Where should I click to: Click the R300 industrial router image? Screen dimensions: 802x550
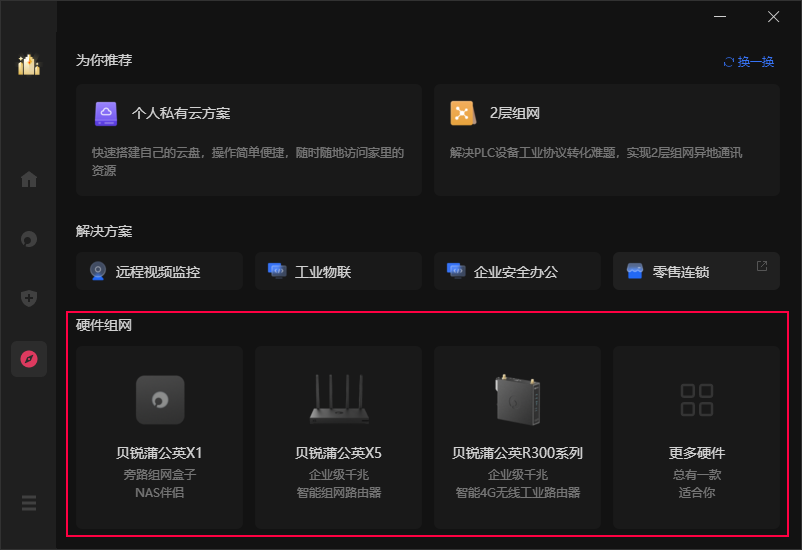518,399
